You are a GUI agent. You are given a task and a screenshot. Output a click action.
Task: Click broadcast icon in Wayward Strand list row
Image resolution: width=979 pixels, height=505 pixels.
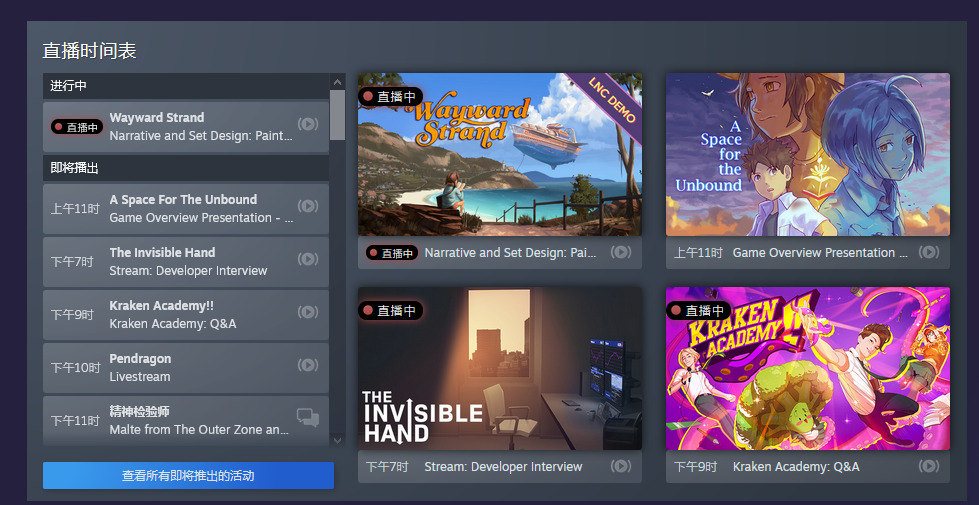coord(308,124)
